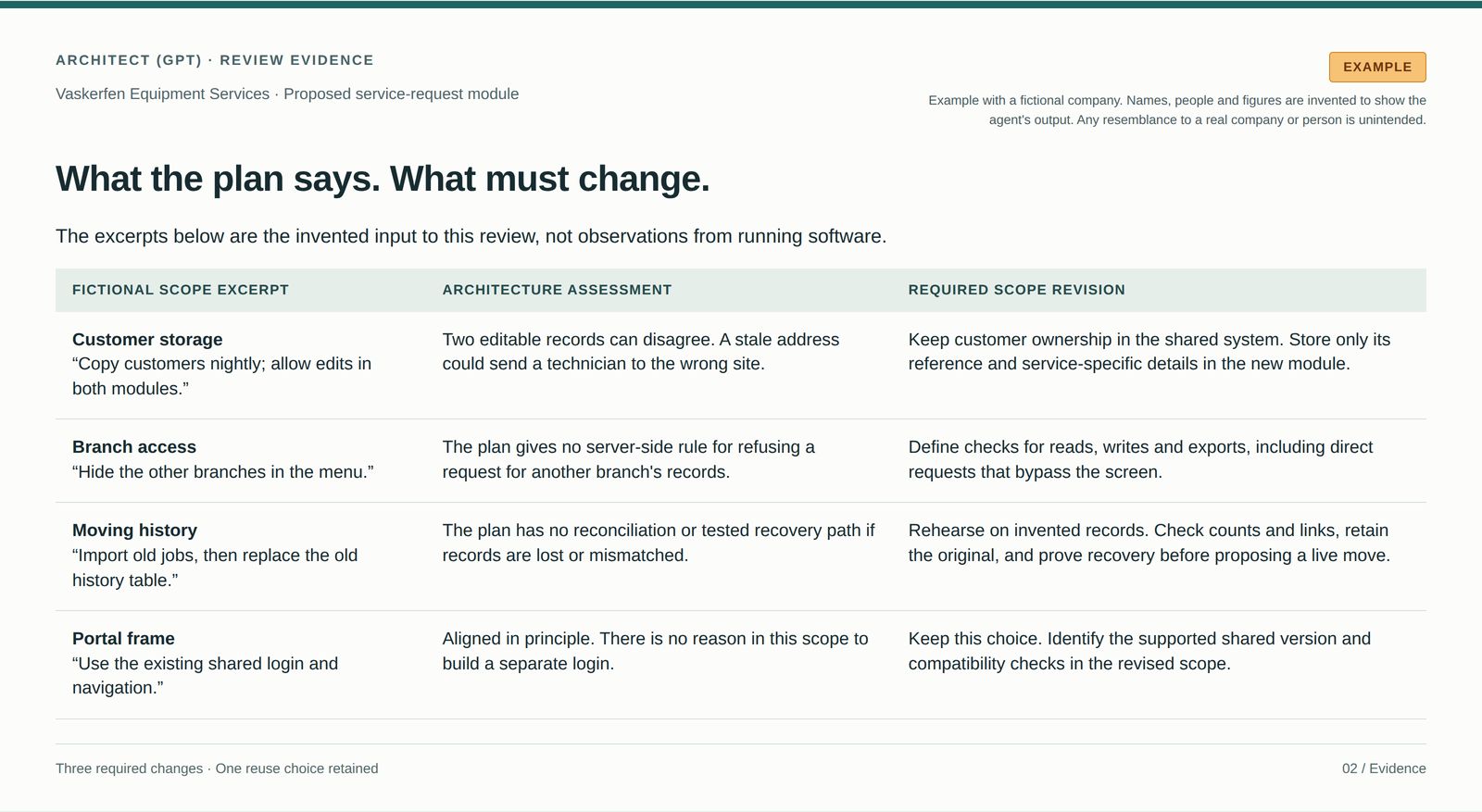Click the Vaskerfen Equipment Services subtitle

point(287,94)
